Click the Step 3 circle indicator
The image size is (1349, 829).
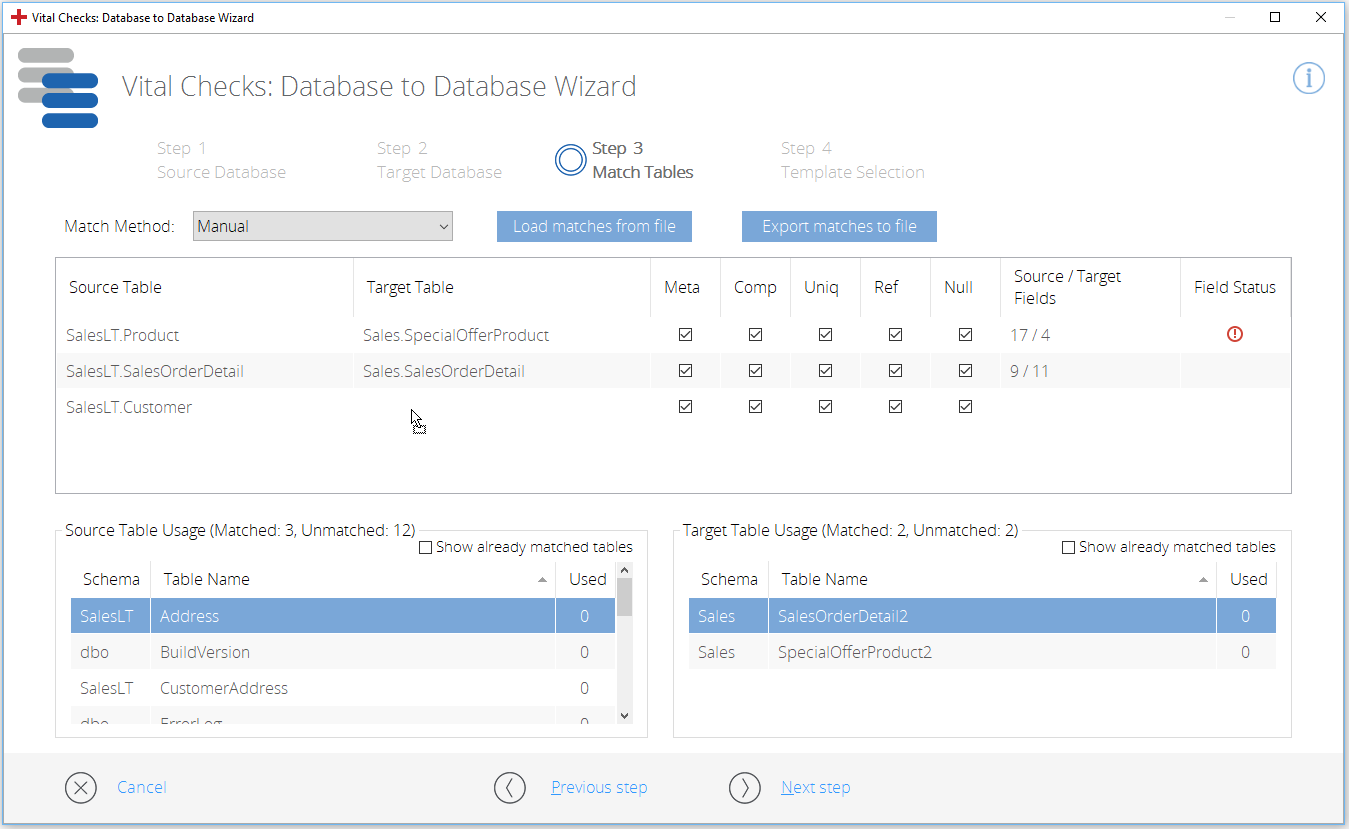click(570, 160)
